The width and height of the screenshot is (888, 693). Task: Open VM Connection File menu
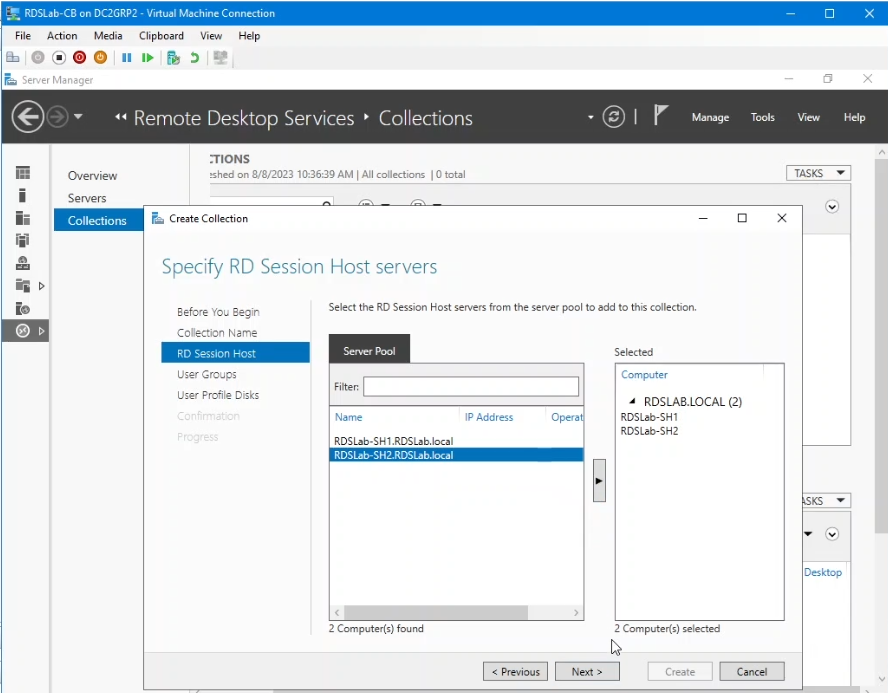23,36
